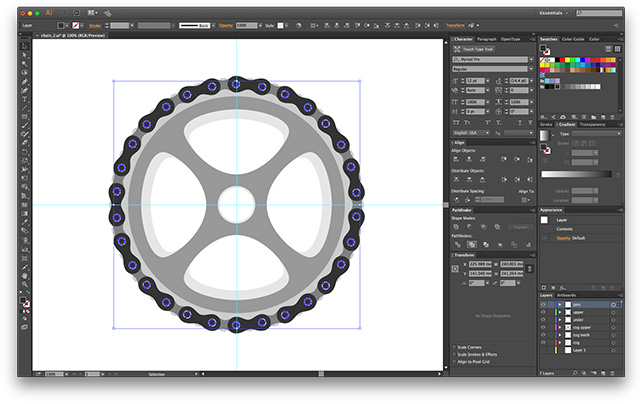
Task: Enable the Scale Corners checkbox
Action: tap(456, 346)
